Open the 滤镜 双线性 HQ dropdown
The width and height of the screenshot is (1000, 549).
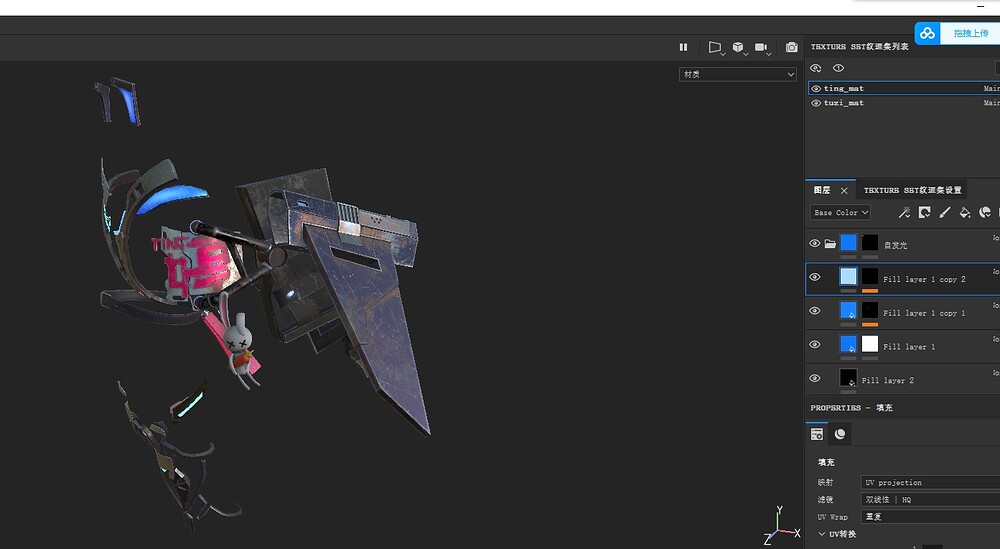[x=930, y=500]
